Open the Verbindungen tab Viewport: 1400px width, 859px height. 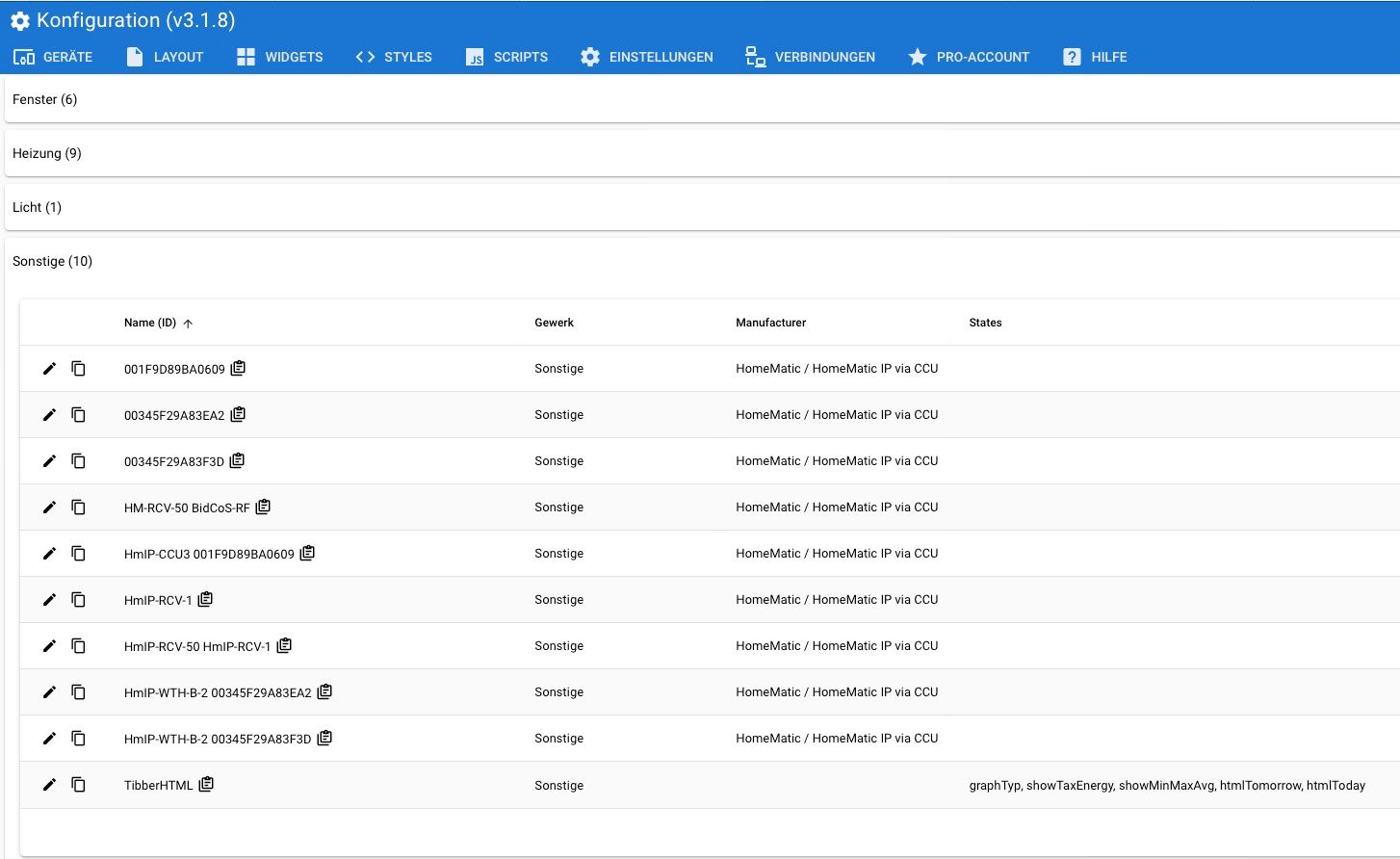pos(811,57)
